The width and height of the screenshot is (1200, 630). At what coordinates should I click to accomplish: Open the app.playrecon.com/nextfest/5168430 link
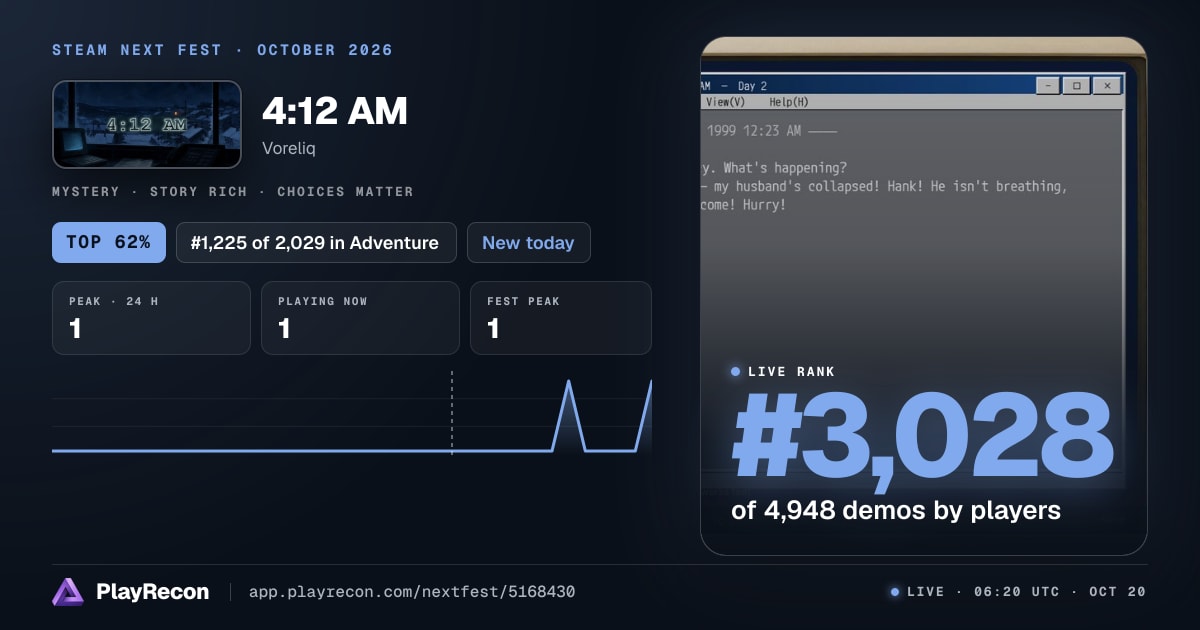pos(411,592)
